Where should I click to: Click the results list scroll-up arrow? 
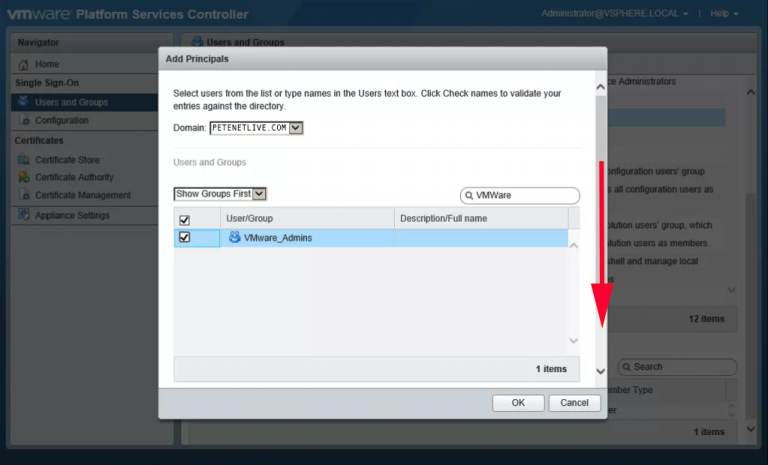click(574, 245)
